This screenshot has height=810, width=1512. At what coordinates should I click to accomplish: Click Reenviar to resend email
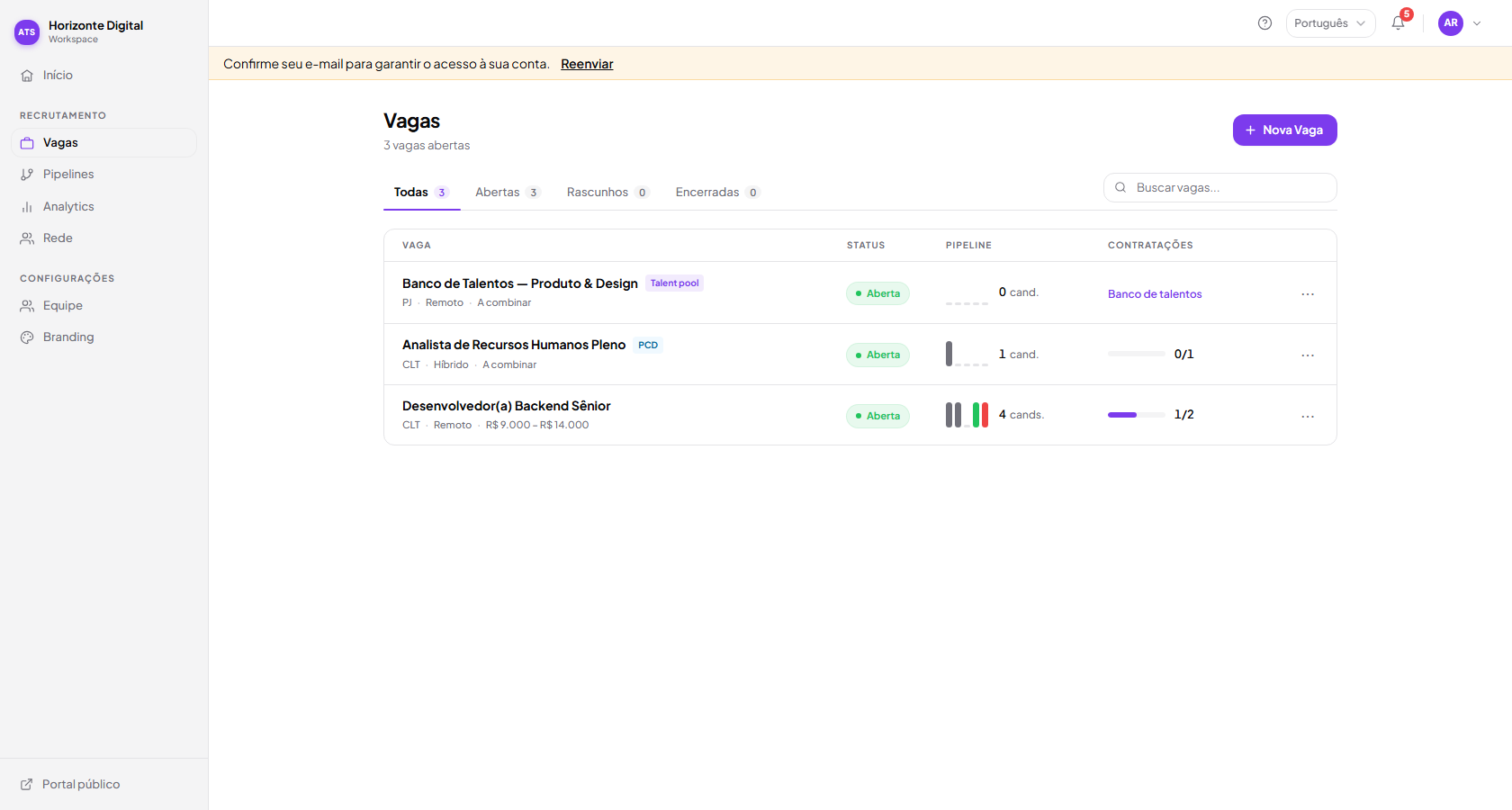(x=587, y=64)
